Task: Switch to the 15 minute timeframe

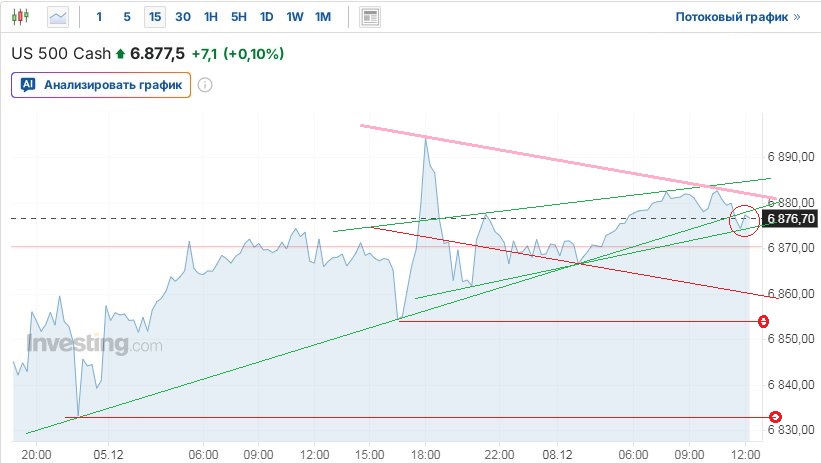Action: pos(154,17)
